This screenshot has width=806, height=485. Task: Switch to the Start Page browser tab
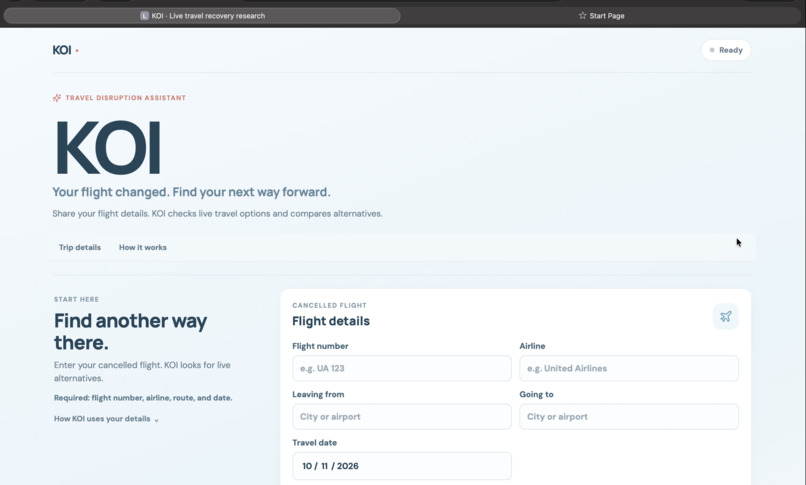601,16
